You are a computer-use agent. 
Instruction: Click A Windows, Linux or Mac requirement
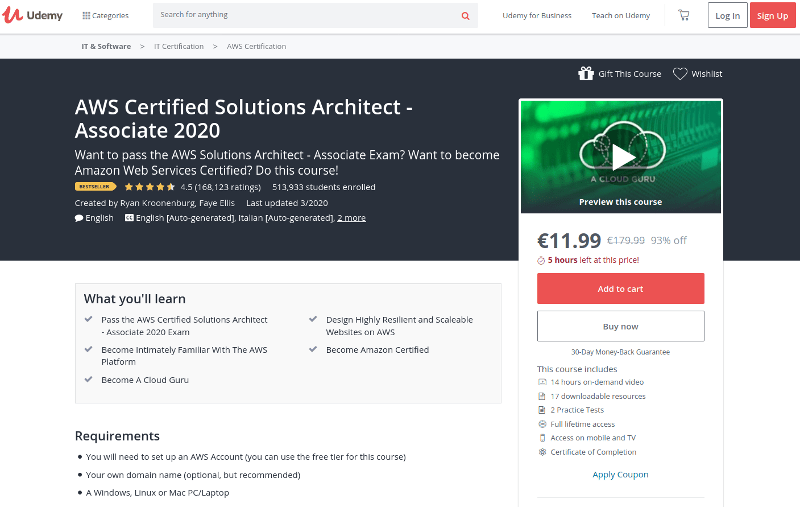tap(157, 493)
